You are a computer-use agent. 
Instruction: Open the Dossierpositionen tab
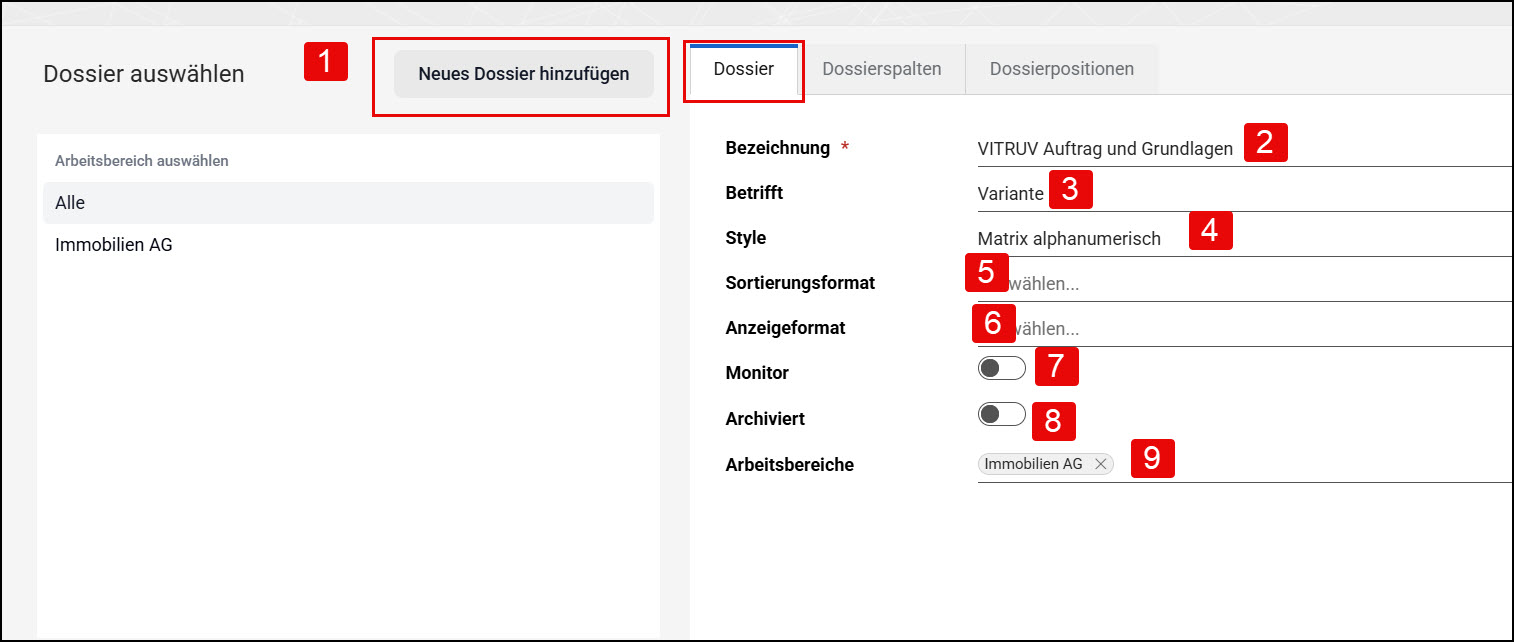[x=1062, y=70]
